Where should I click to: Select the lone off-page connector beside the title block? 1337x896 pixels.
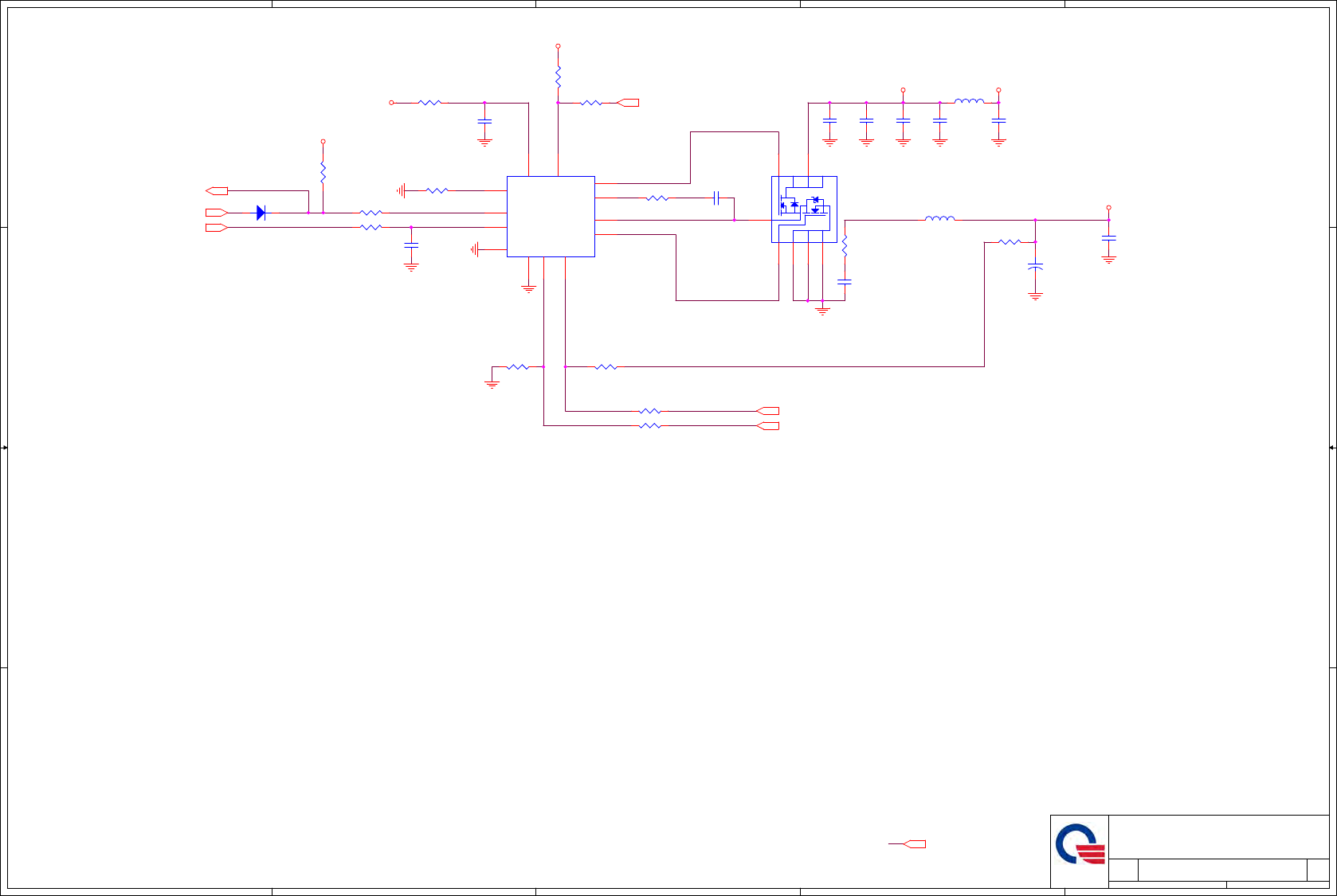tap(914, 844)
